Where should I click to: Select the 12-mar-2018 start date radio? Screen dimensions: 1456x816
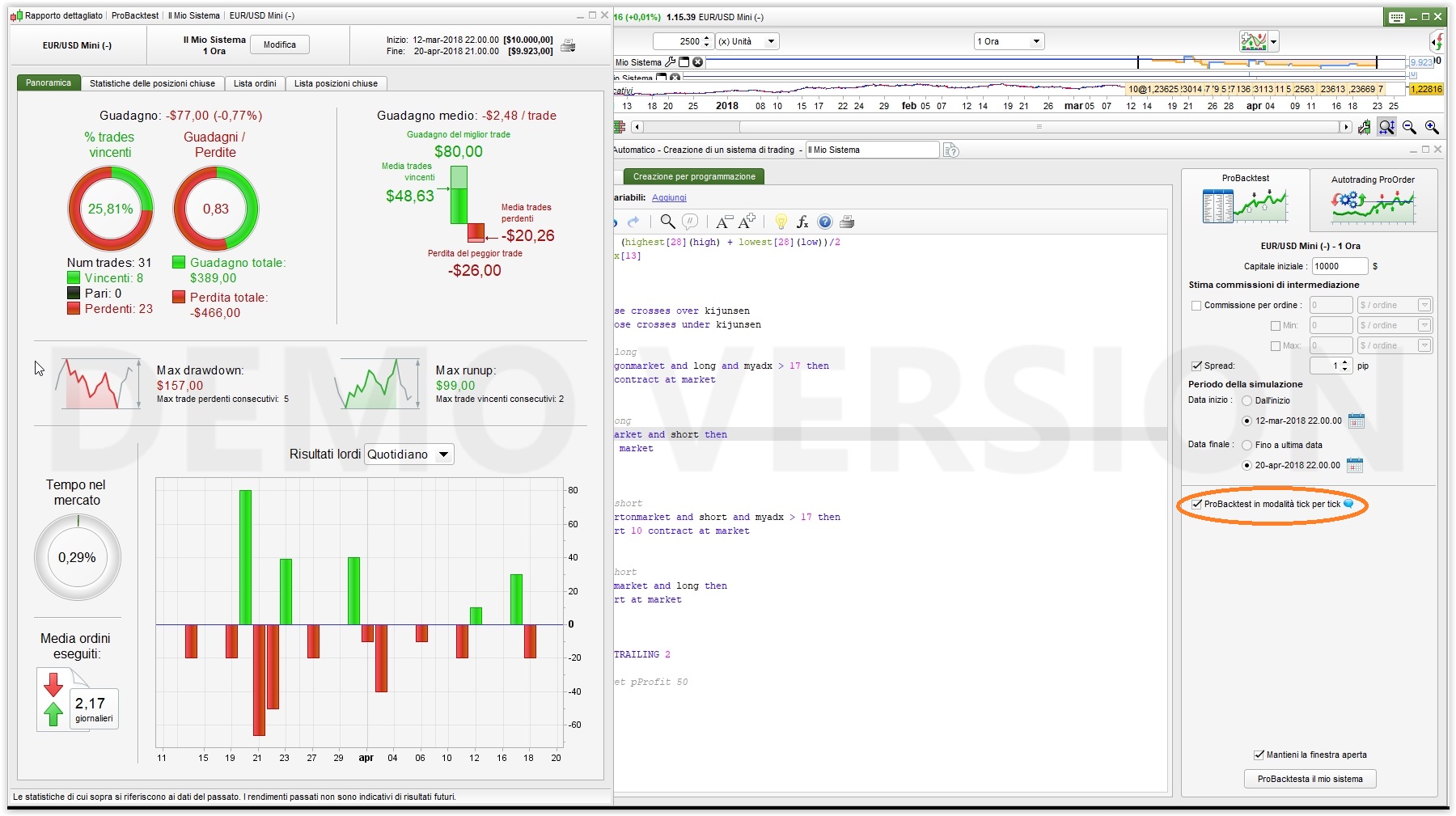click(x=1247, y=421)
